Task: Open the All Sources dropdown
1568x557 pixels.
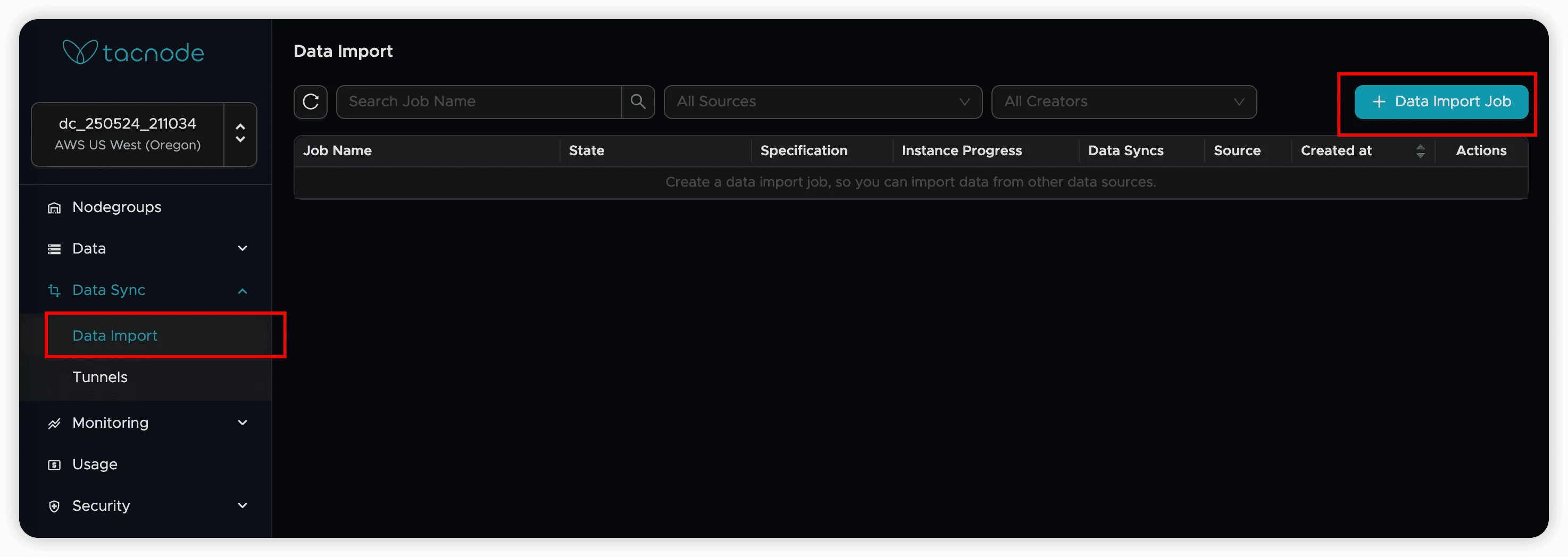Action: pos(822,102)
